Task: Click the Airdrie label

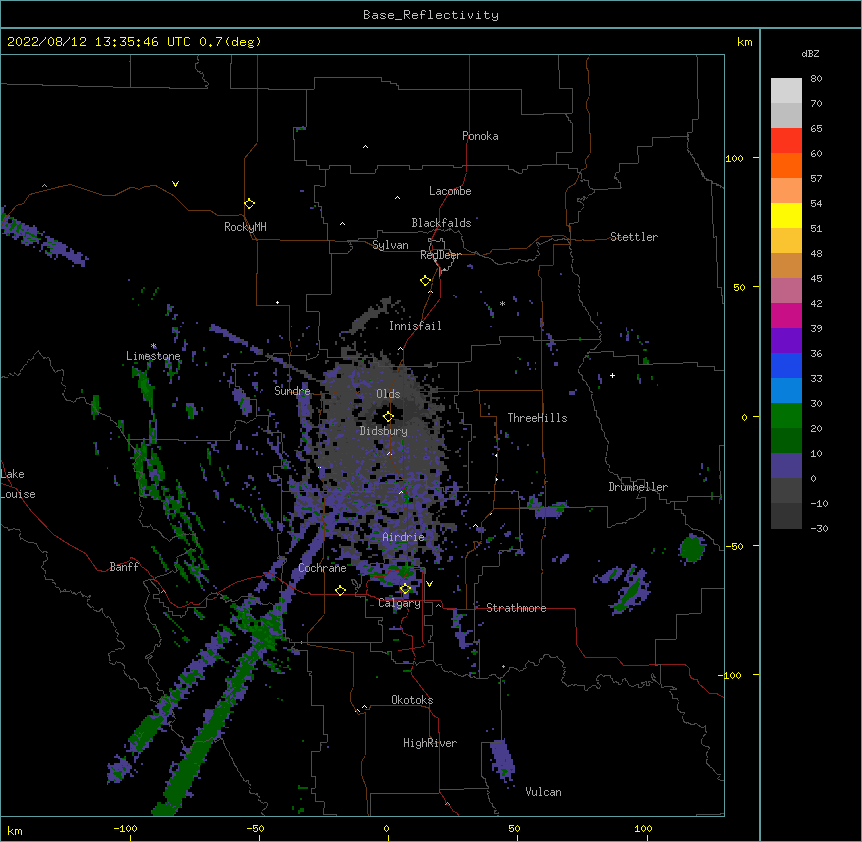Action: 404,537
